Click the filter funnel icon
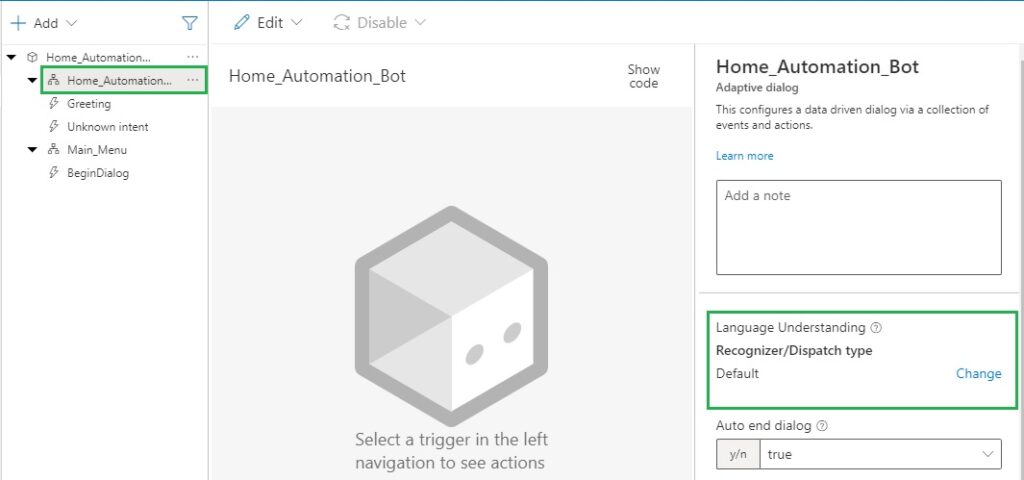1024x480 pixels. coord(189,22)
